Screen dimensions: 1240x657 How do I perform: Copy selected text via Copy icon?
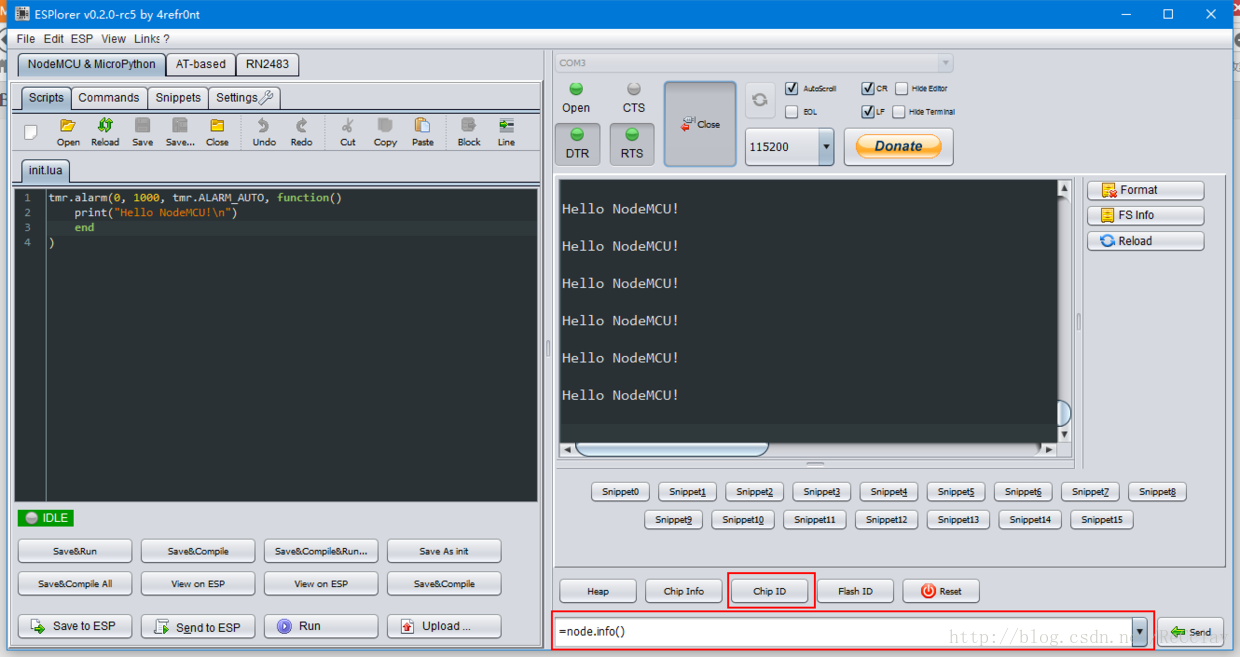pos(385,131)
